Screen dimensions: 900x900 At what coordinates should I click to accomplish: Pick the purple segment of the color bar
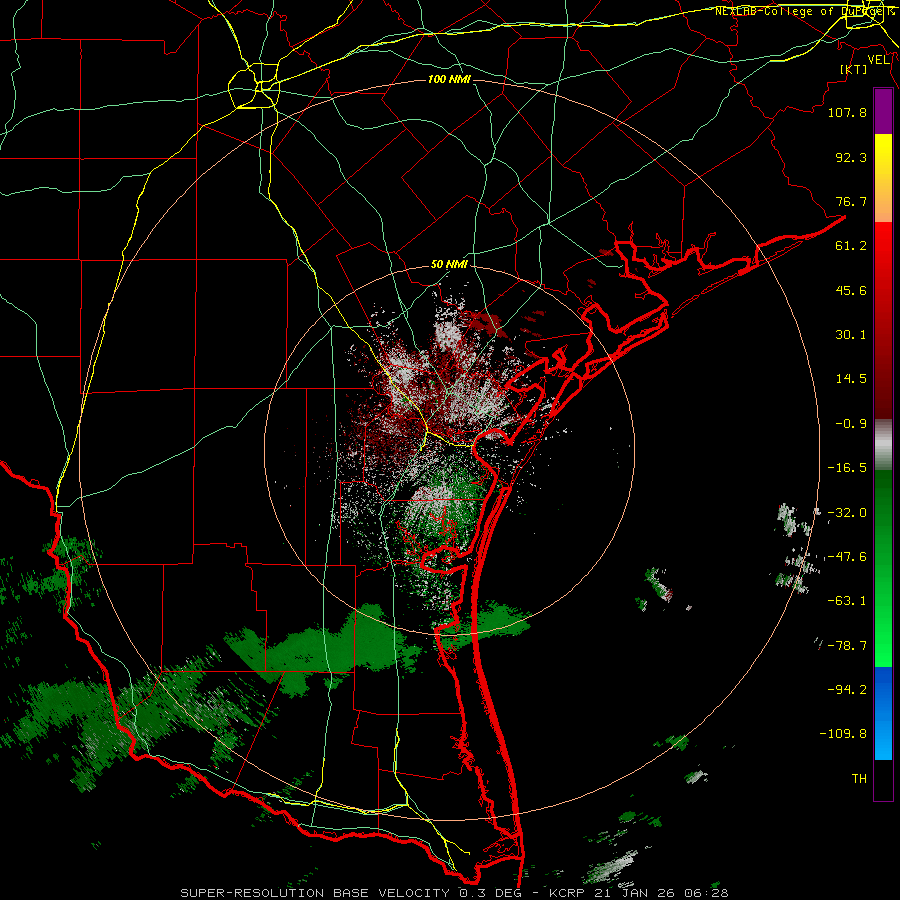coord(883,112)
